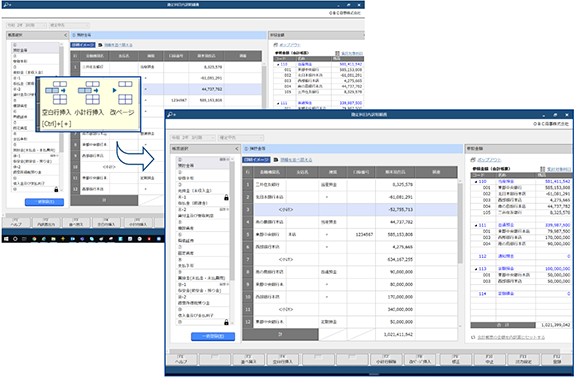Open the fiscal period dropdown in the front window

(x=193, y=138)
